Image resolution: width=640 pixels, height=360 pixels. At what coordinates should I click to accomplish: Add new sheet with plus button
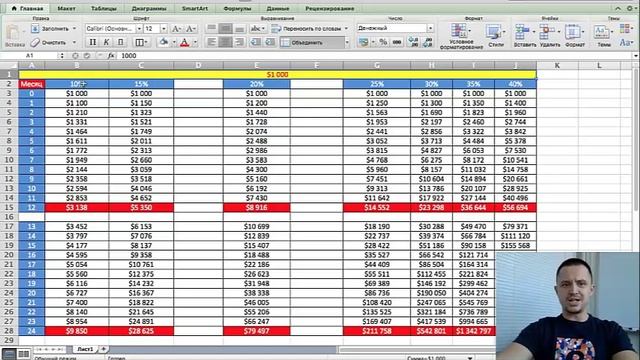pos(103,349)
